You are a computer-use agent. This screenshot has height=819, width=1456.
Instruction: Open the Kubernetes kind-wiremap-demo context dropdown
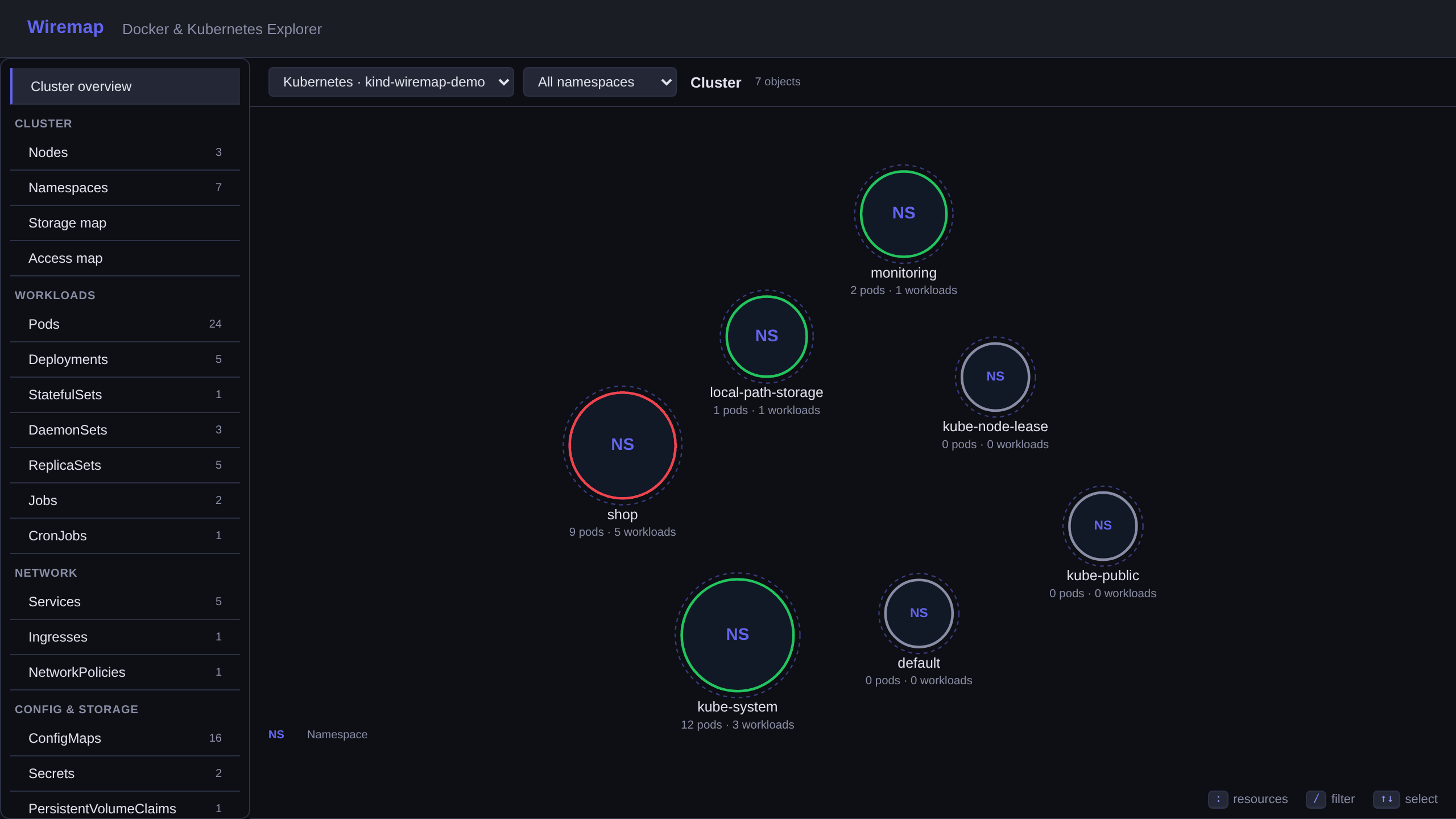(x=391, y=82)
